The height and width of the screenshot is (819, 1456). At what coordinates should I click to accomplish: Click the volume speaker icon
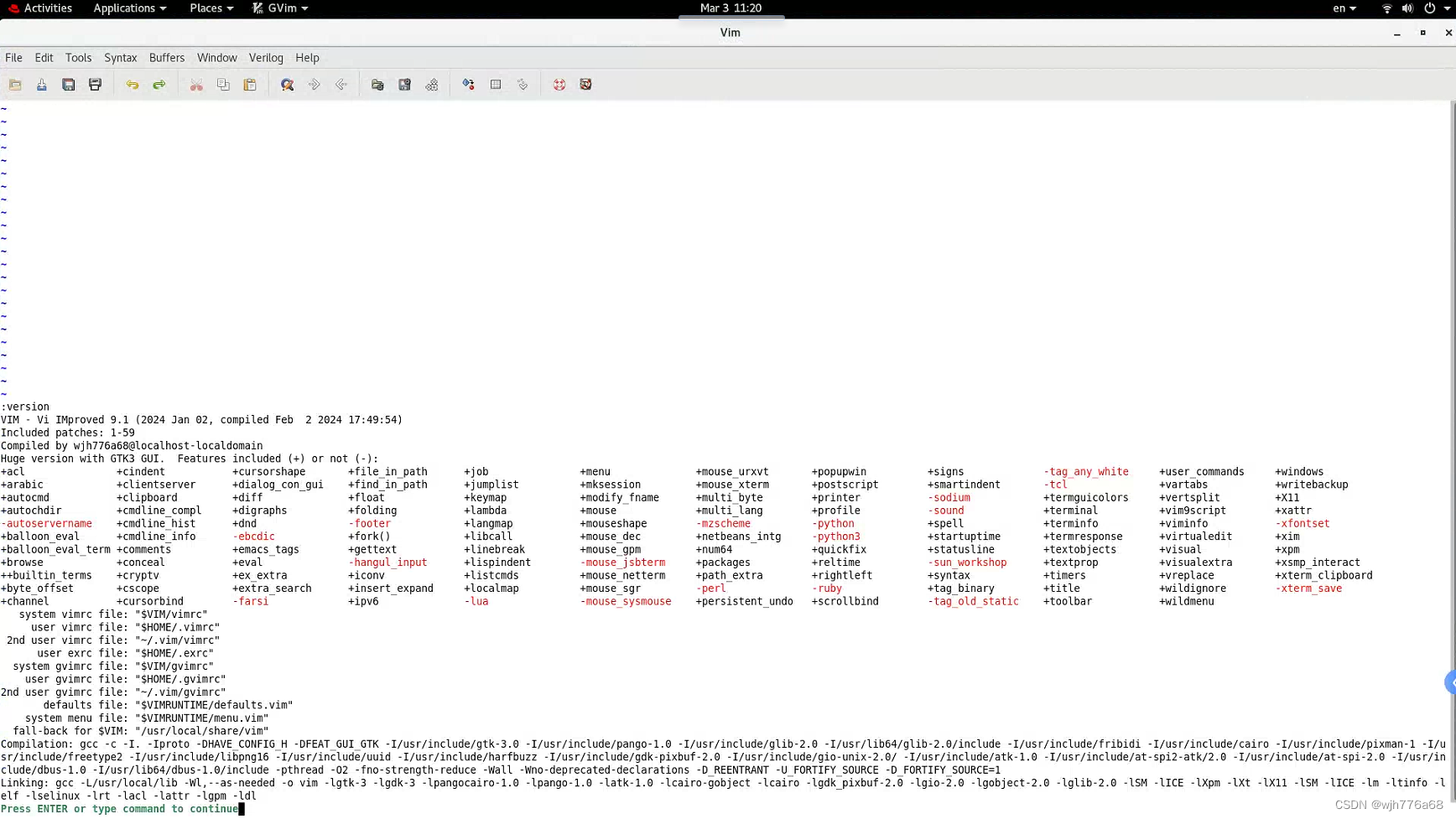[1407, 8]
